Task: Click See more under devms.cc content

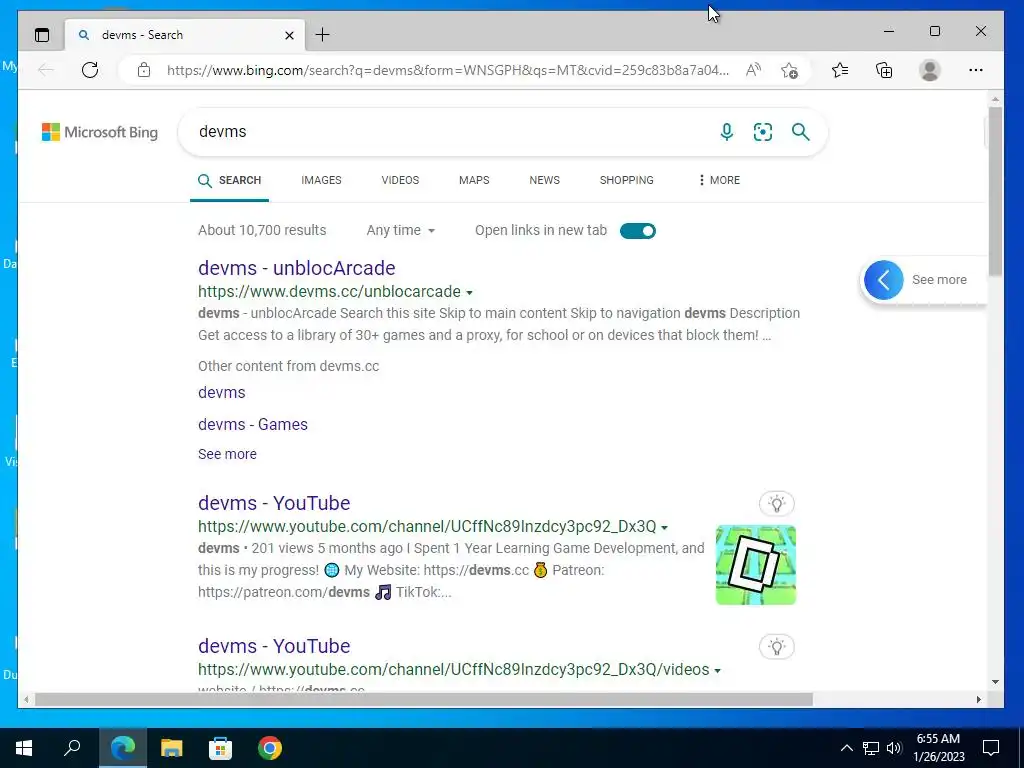Action: 227,454
